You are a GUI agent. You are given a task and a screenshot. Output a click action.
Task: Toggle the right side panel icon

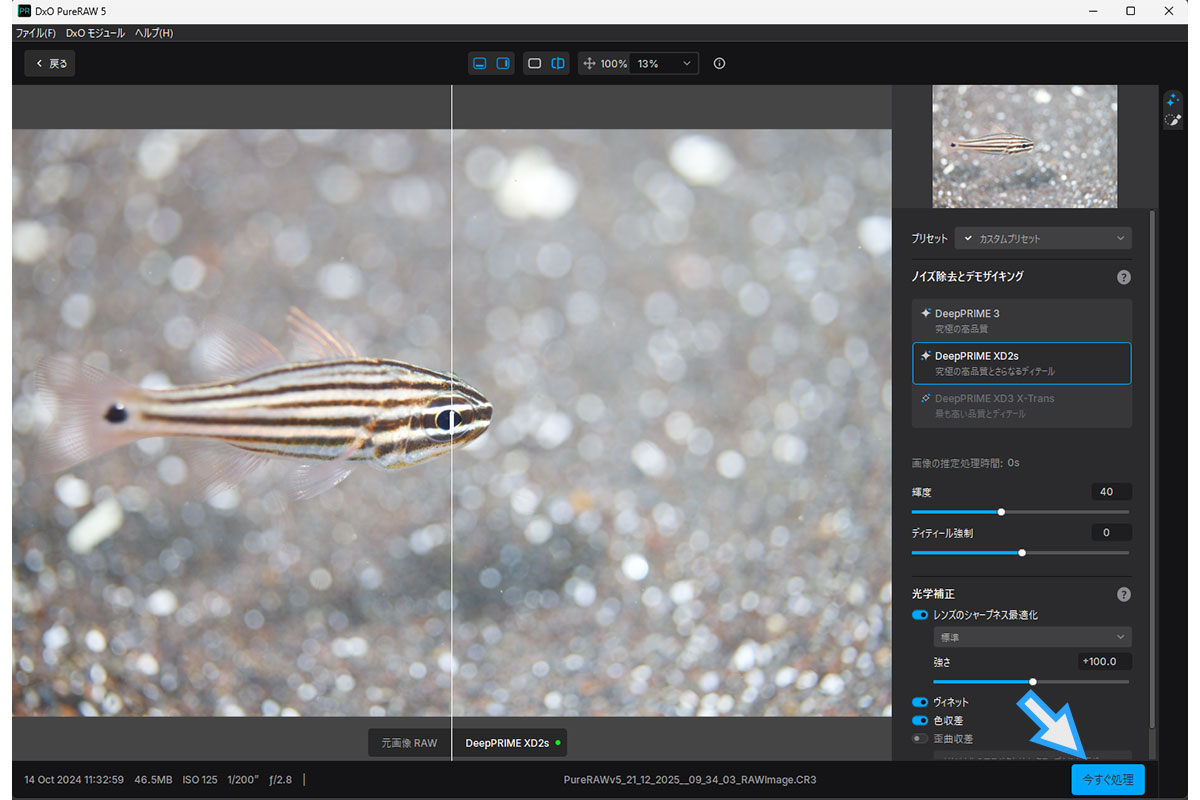tap(503, 63)
